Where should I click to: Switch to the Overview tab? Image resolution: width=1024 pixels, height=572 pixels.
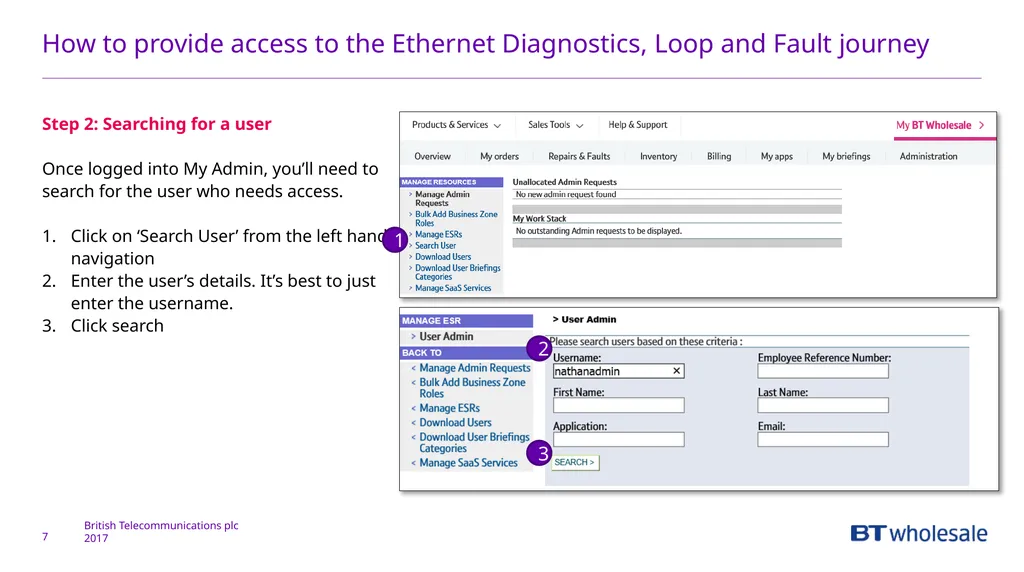[432, 157]
